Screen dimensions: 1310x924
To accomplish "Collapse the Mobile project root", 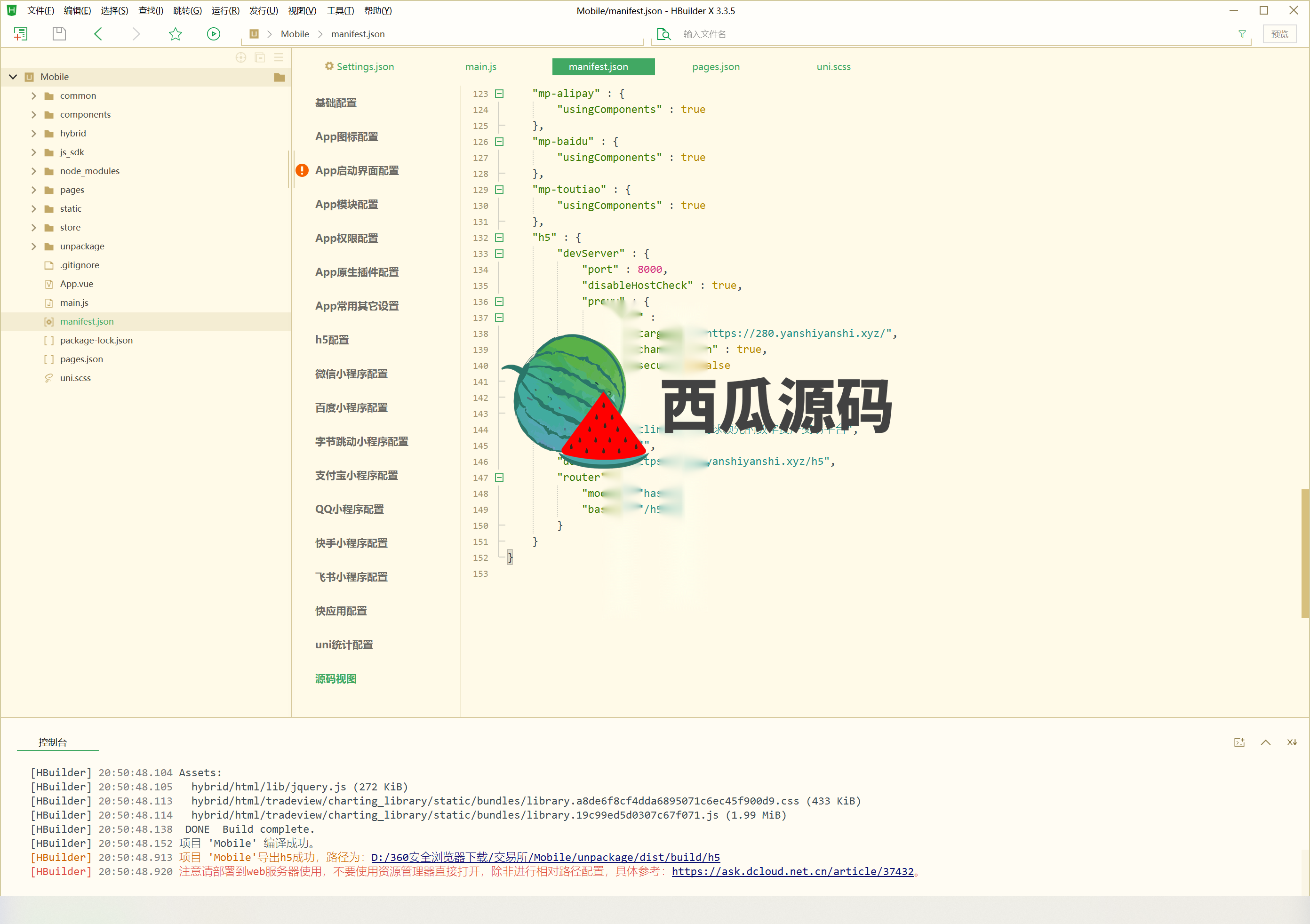I will (x=13, y=77).
